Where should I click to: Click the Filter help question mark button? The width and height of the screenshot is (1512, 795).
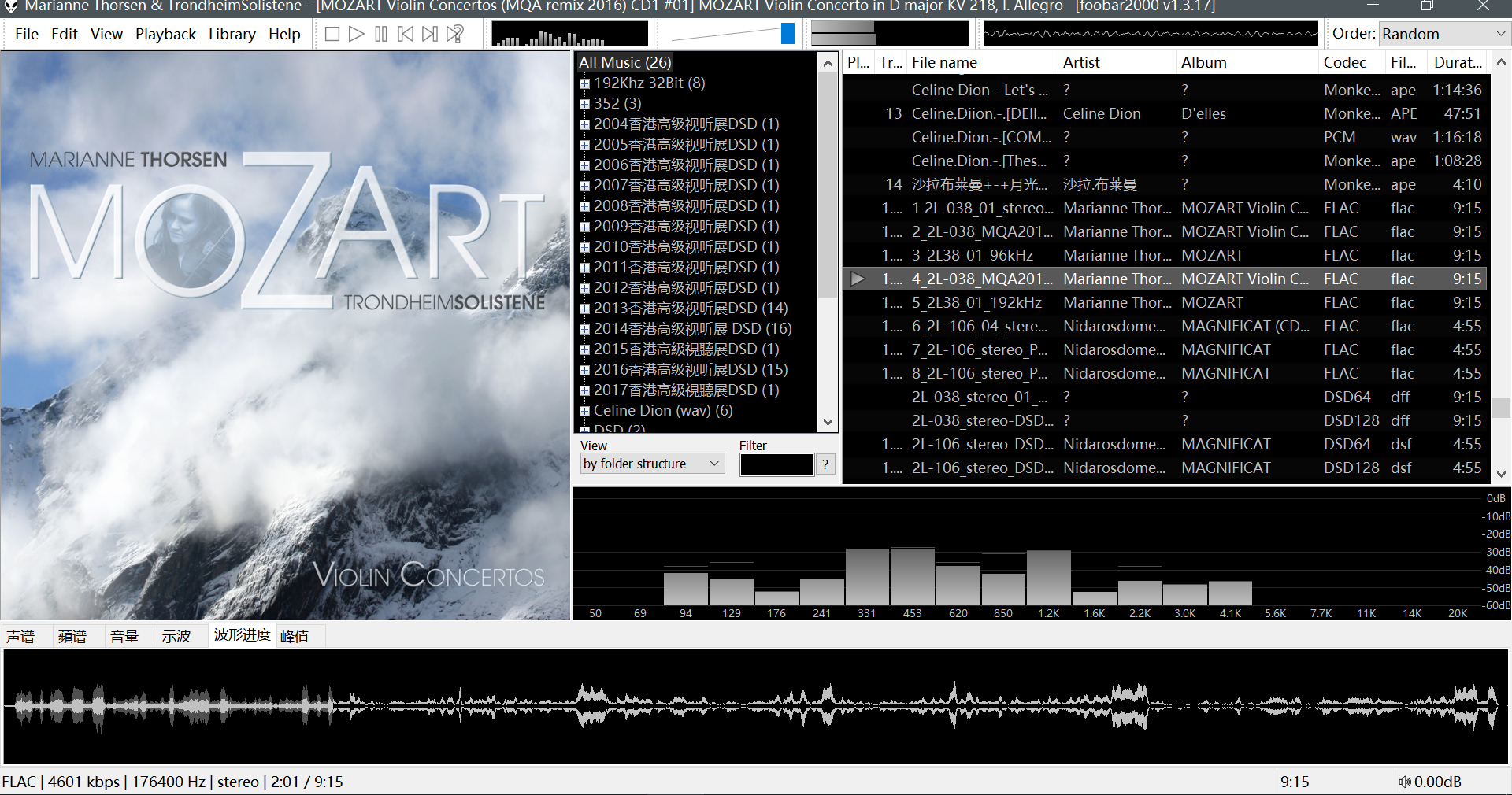pyautogui.click(x=825, y=464)
